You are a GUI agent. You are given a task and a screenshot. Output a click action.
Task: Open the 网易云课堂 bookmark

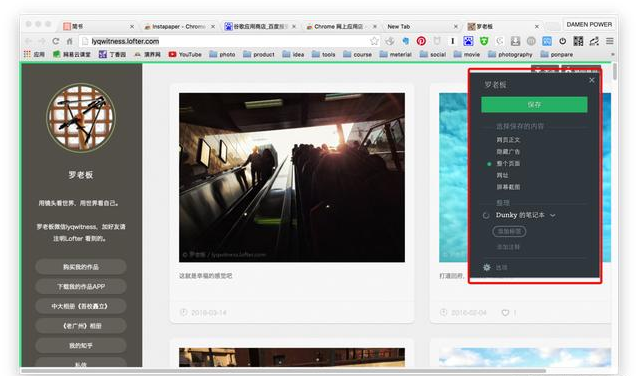point(72,54)
